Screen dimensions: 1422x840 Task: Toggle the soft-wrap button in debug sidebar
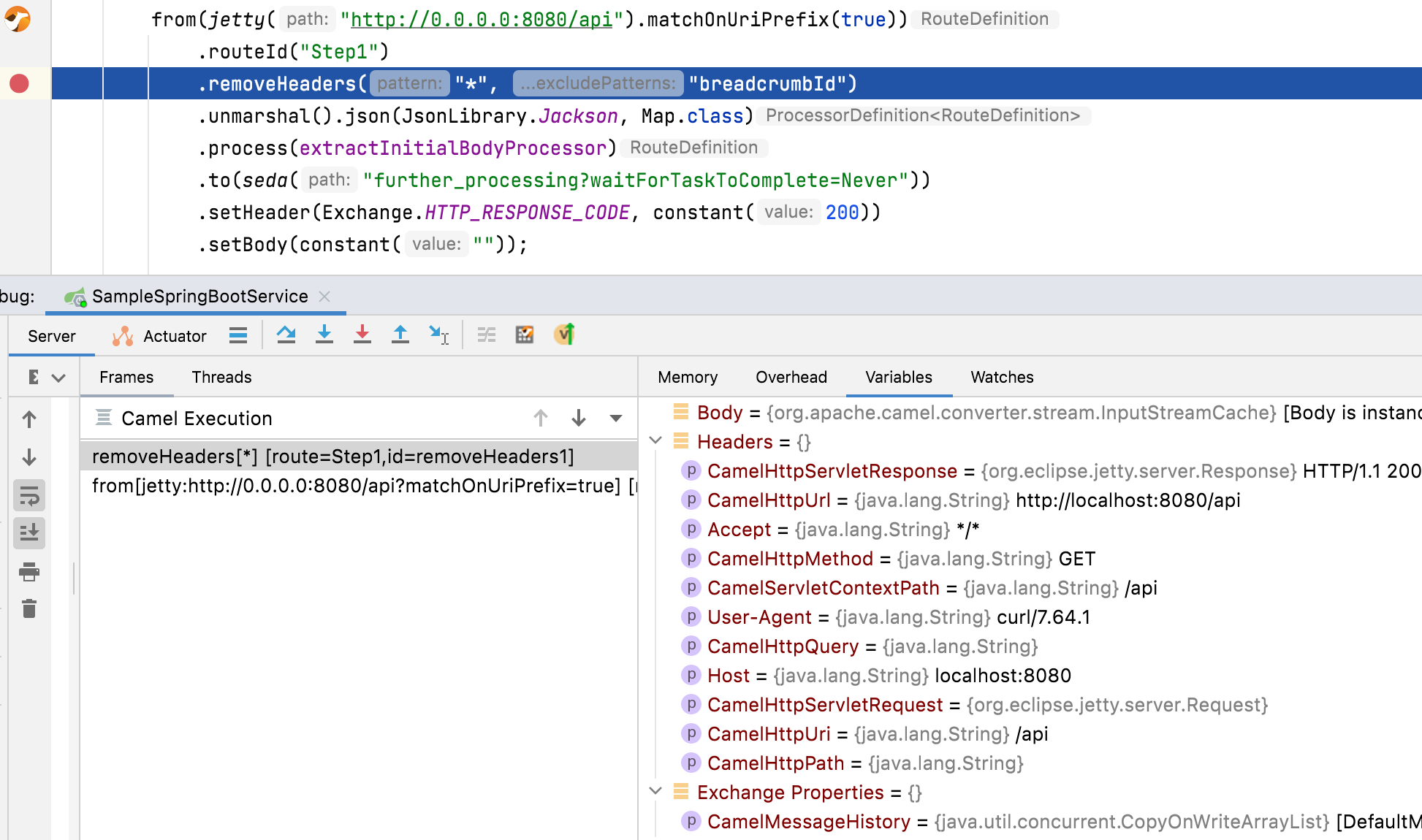pos(29,496)
